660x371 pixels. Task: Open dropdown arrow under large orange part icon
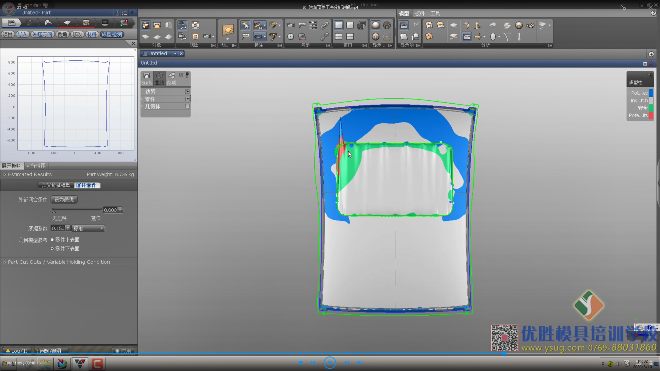[x=228, y=40]
